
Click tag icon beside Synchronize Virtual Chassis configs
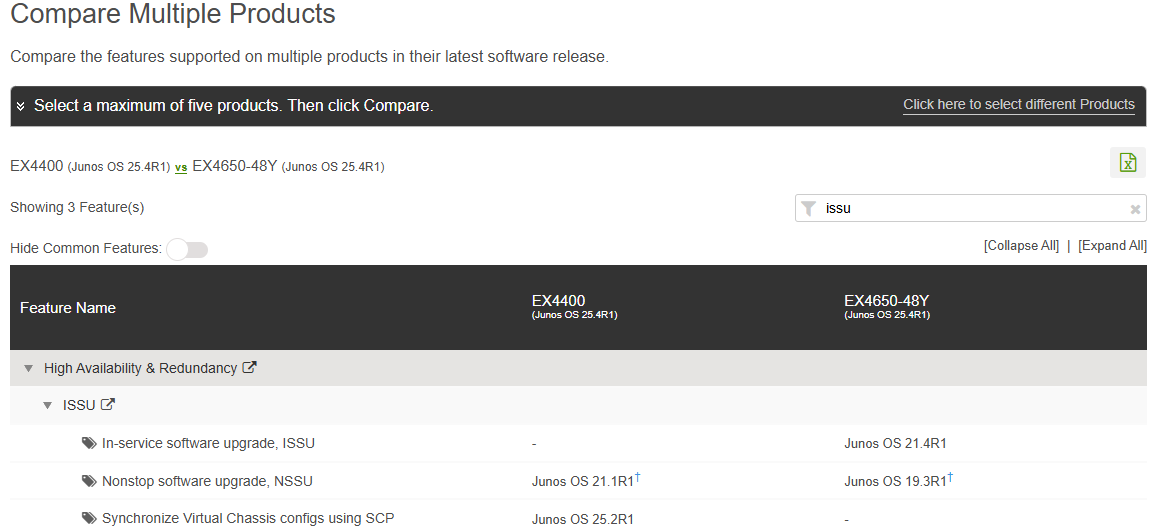[x=90, y=518]
